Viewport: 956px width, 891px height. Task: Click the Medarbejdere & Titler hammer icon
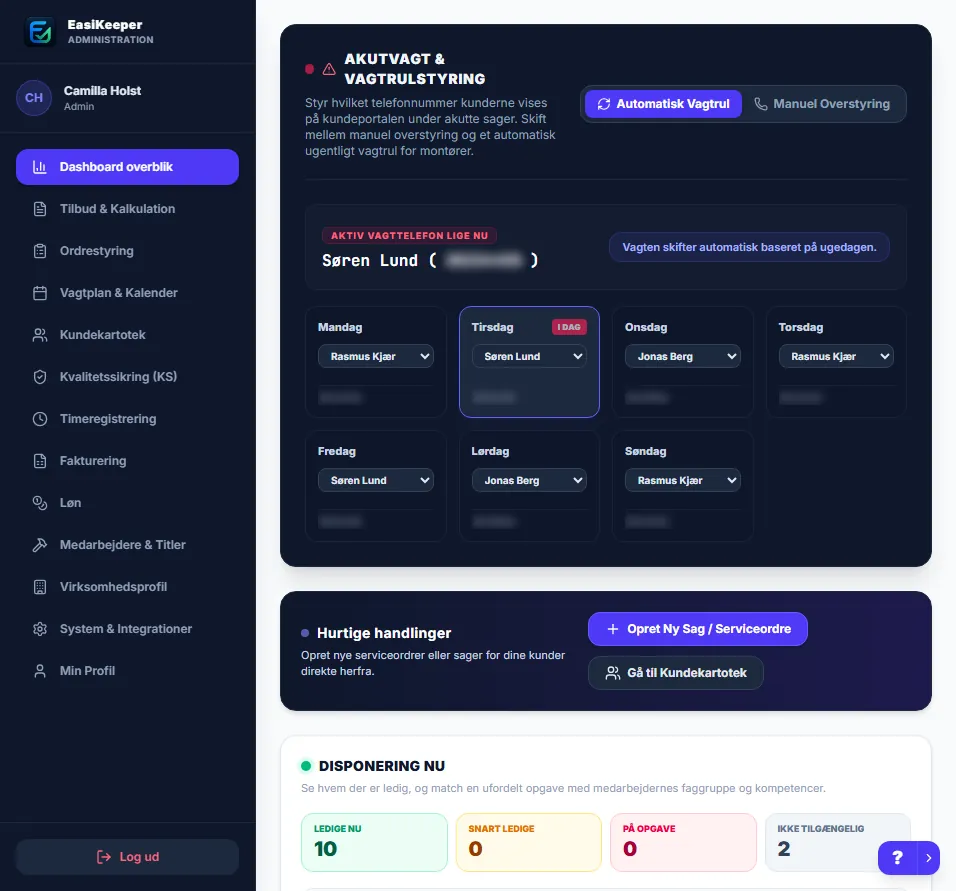(x=40, y=545)
